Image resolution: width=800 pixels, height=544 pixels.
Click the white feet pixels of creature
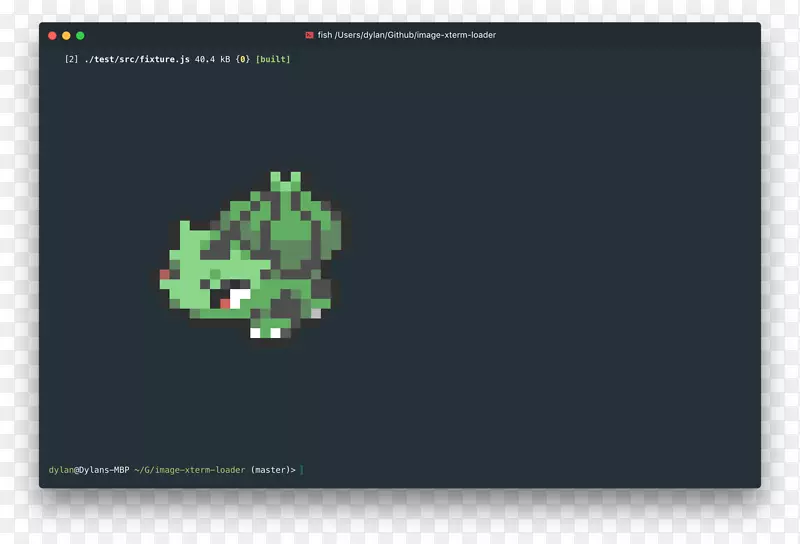(266, 333)
